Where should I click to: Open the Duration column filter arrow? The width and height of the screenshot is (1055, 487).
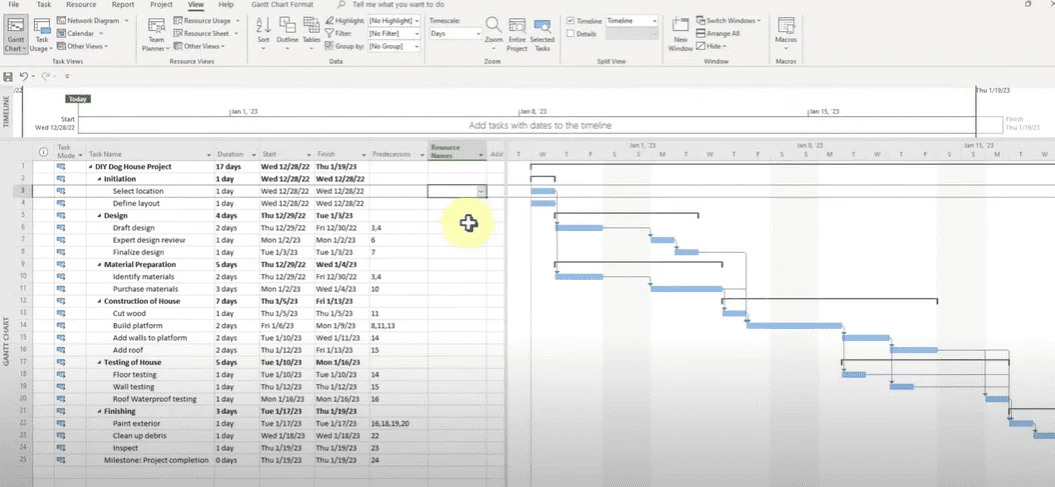[254, 154]
